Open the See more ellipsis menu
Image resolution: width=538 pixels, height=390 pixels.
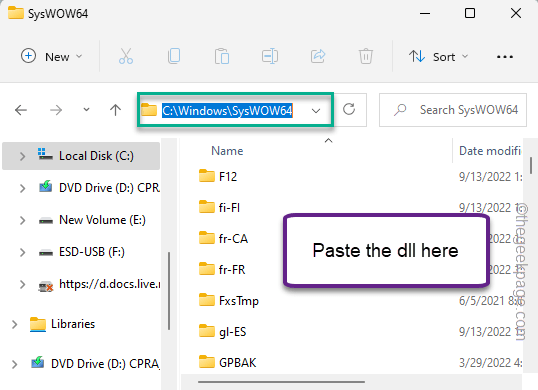(x=505, y=57)
